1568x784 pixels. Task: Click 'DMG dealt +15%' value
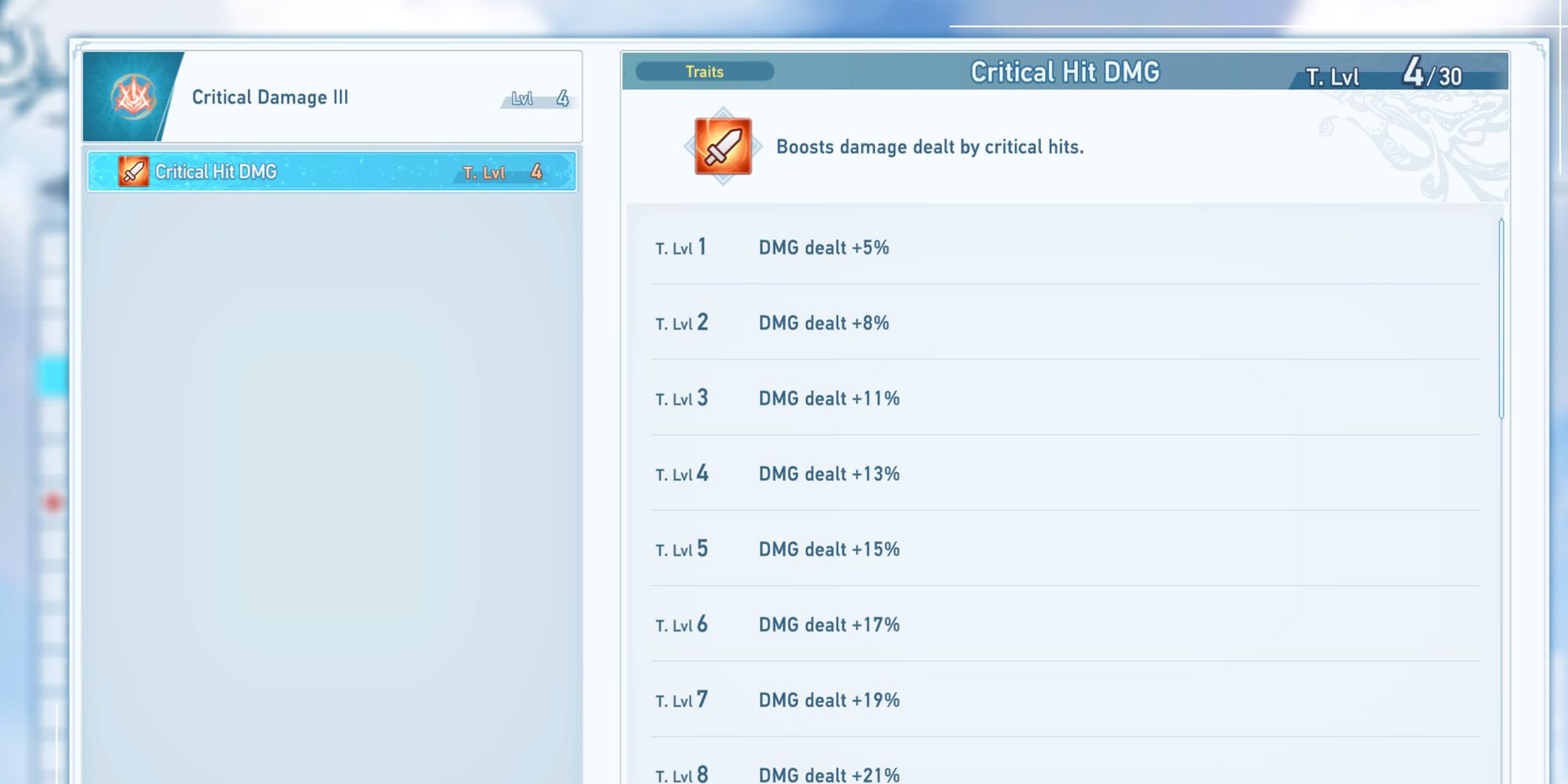829,549
